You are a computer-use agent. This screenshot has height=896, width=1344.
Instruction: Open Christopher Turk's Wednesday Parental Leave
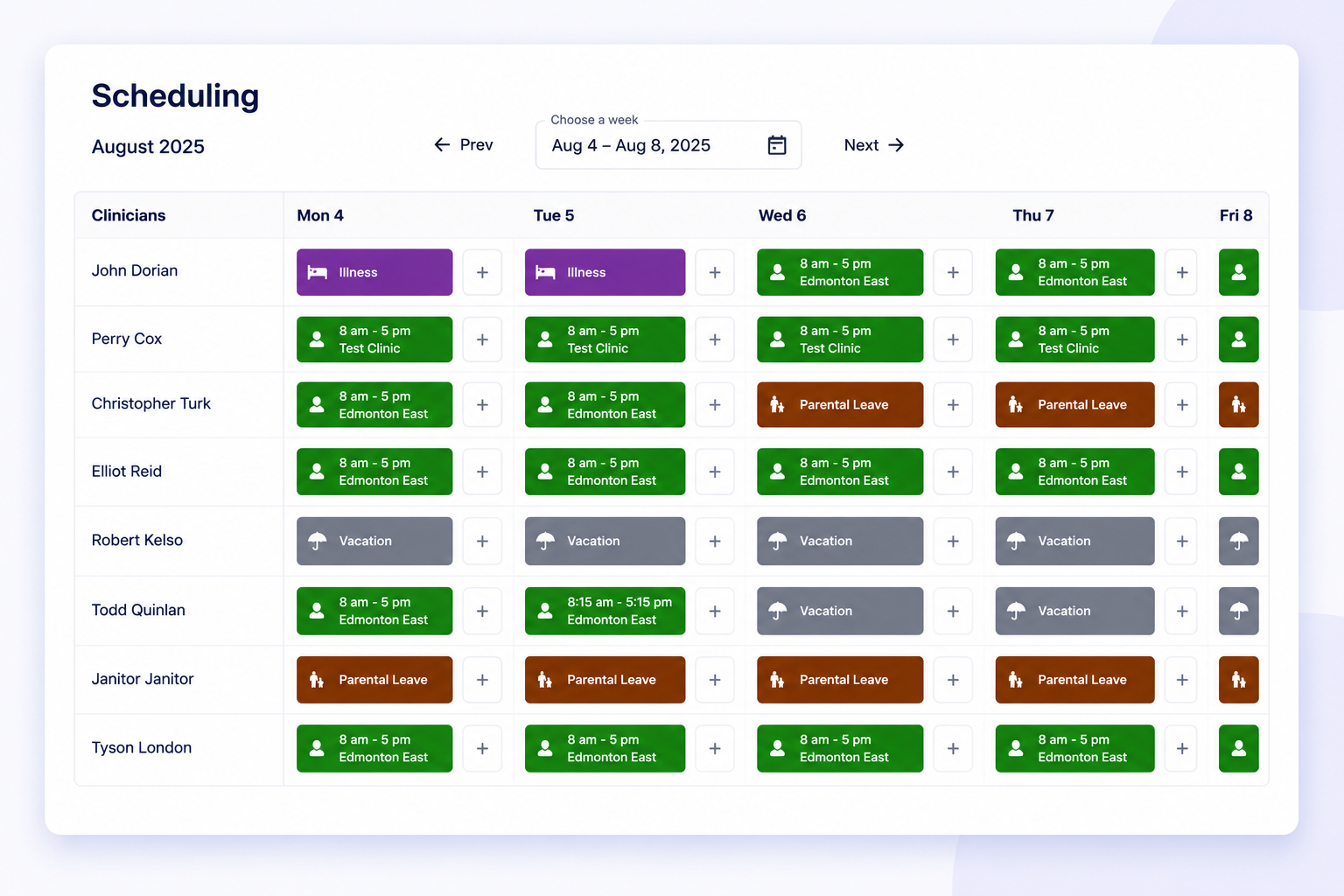click(x=840, y=405)
